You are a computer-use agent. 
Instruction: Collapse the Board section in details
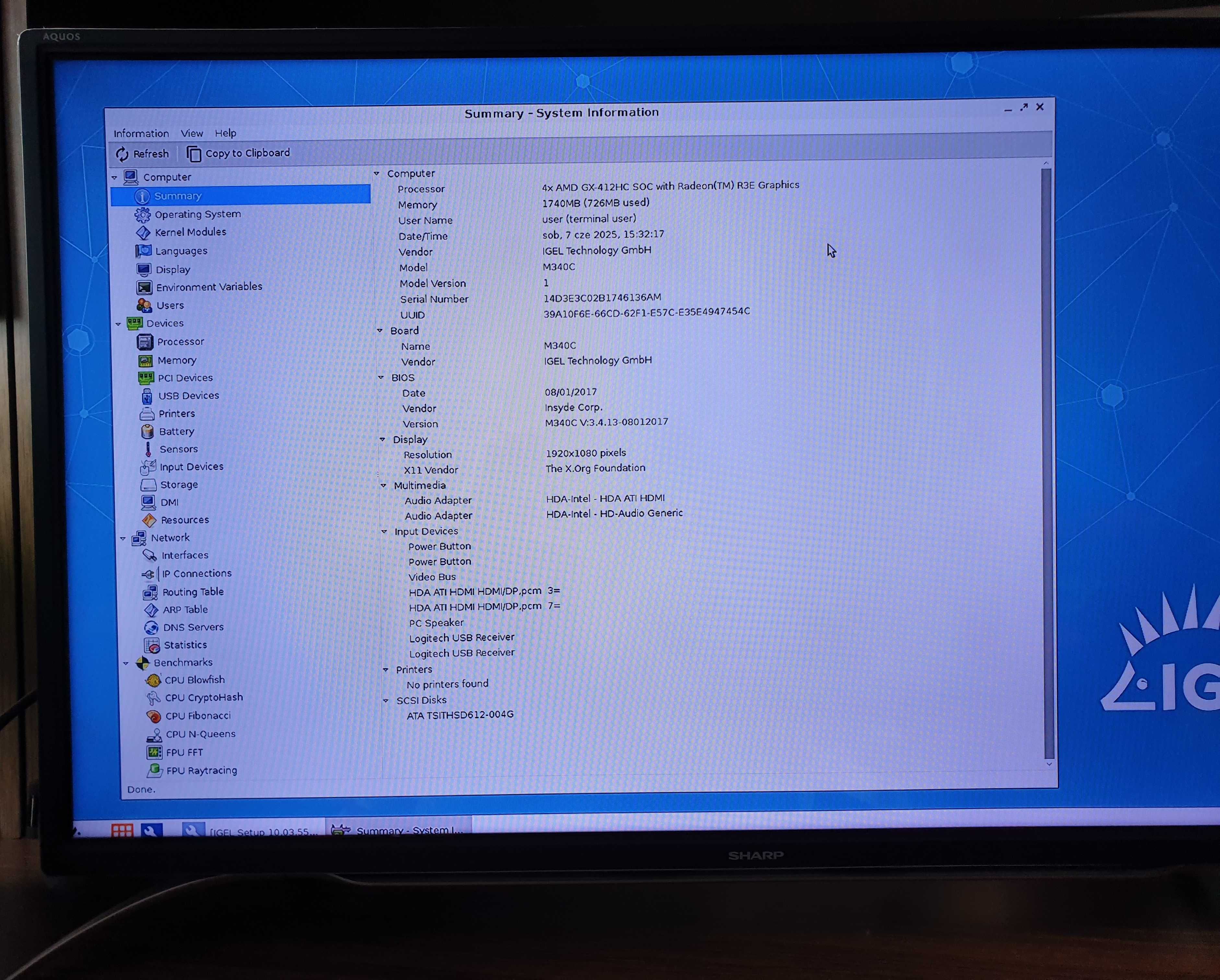click(x=380, y=331)
